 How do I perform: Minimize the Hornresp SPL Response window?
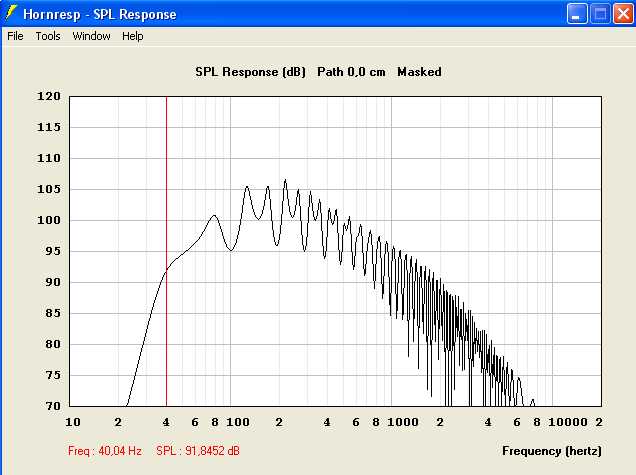[x=576, y=14]
